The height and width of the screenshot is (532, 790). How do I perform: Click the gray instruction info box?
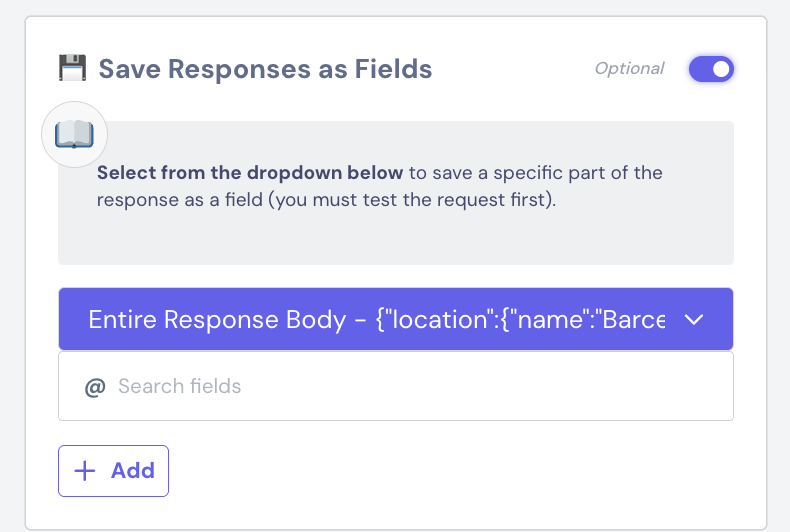click(x=396, y=193)
